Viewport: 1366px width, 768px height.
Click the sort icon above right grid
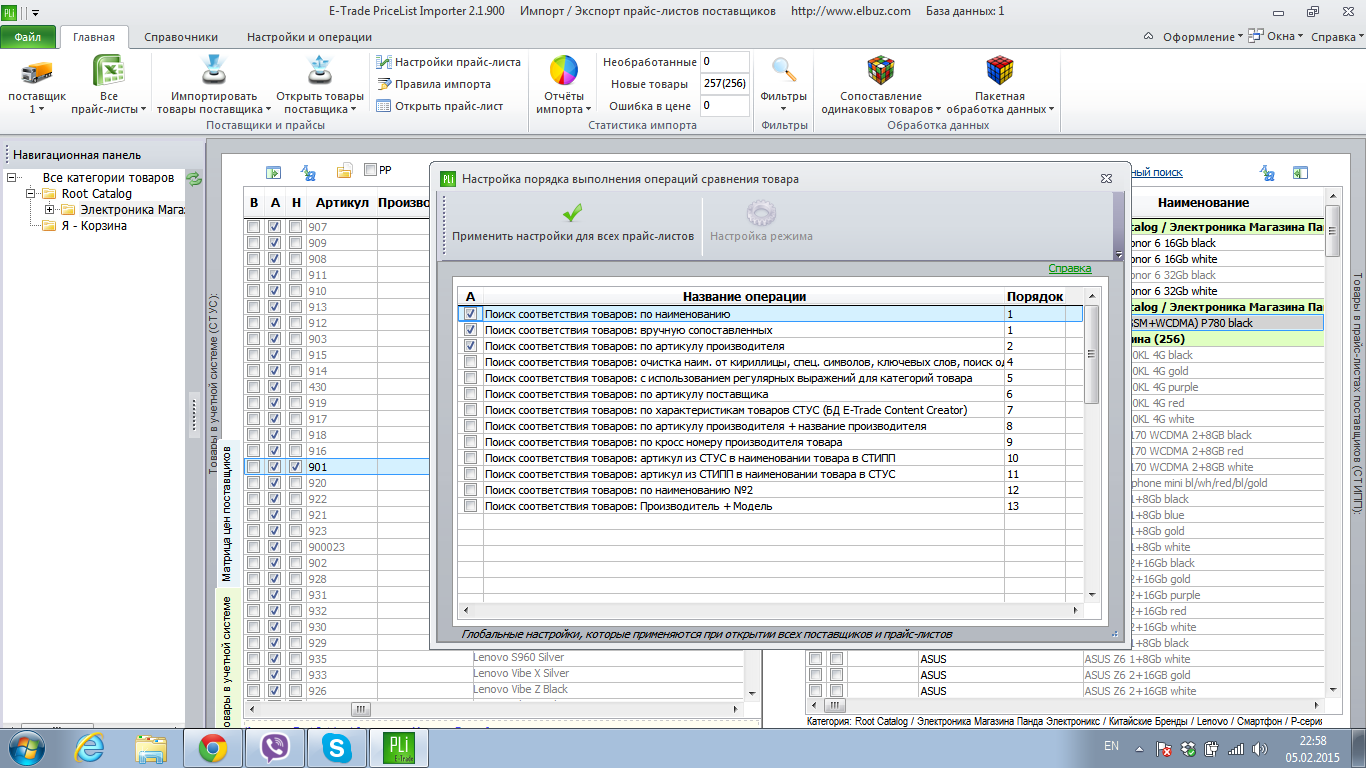(1267, 172)
